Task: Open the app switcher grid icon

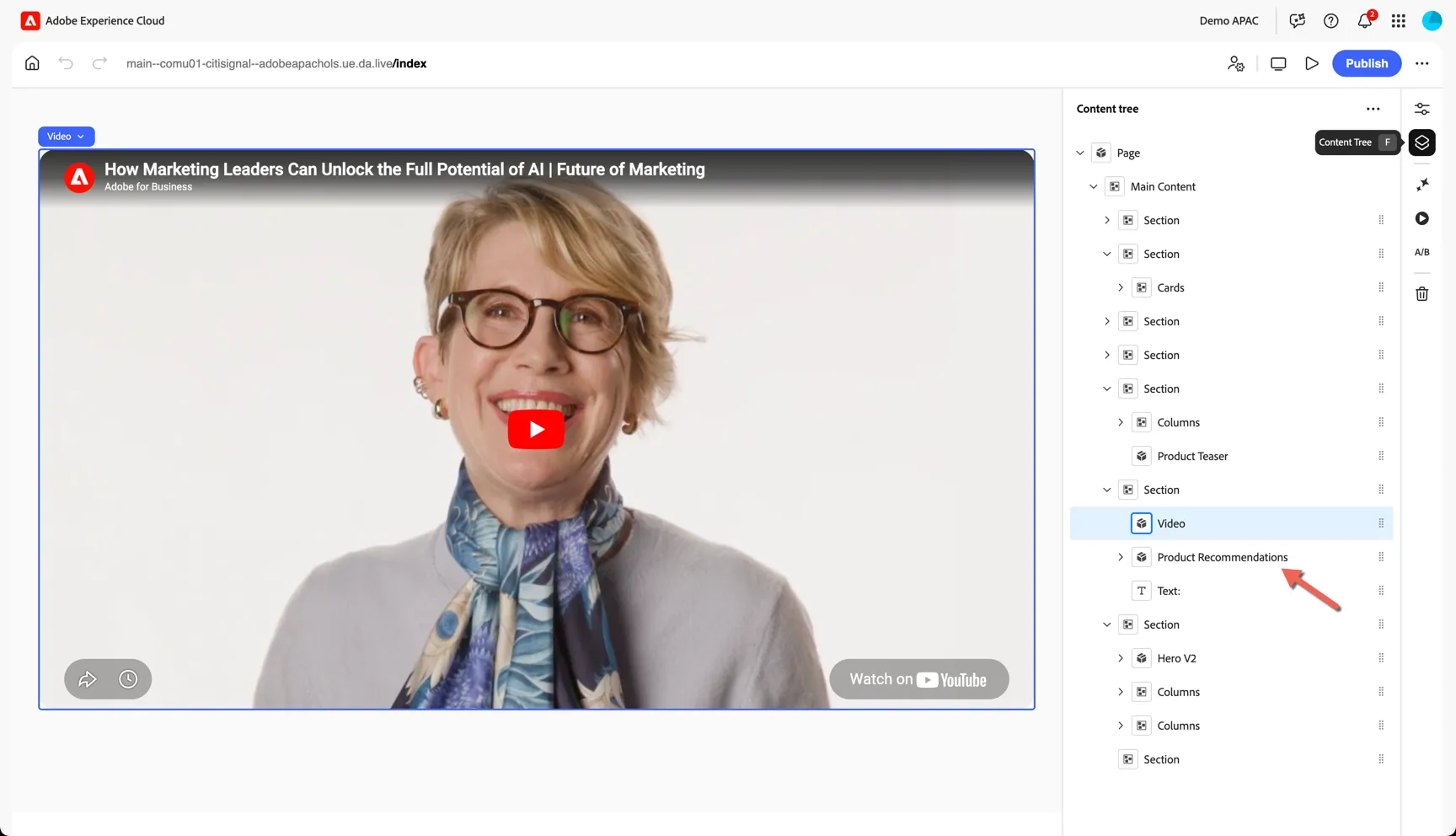Action: click(x=1399, y=20)
